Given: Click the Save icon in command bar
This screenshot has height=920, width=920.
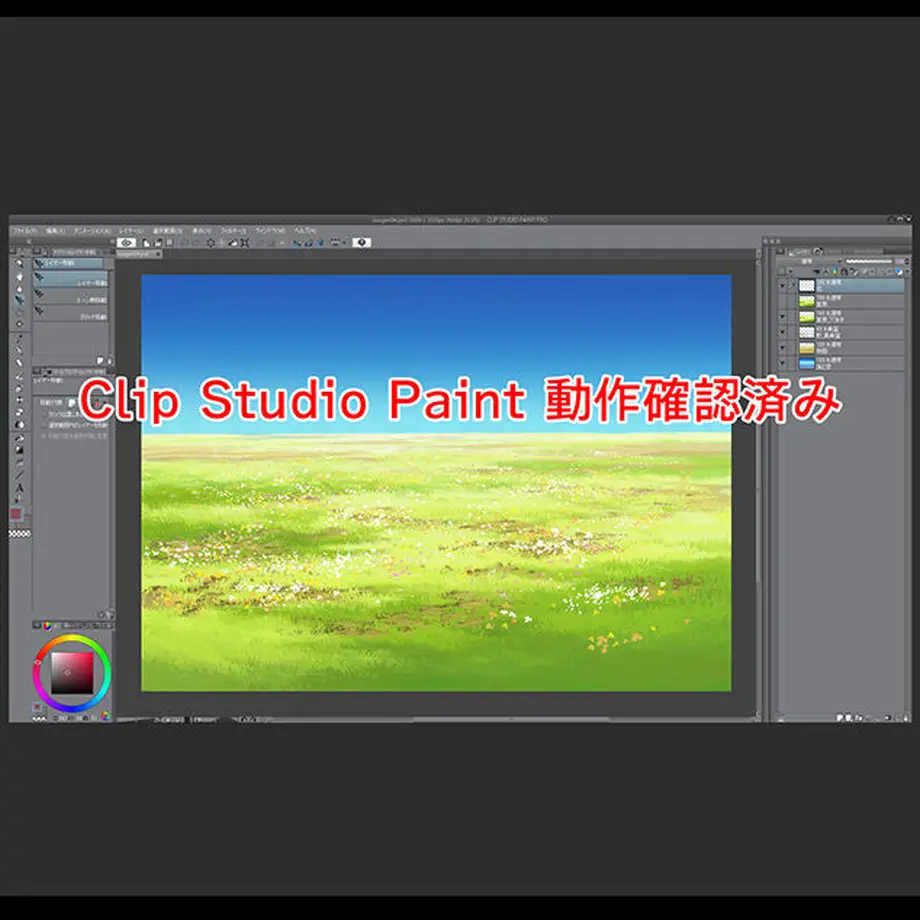Looking at the screenshot, I should 170,242.
